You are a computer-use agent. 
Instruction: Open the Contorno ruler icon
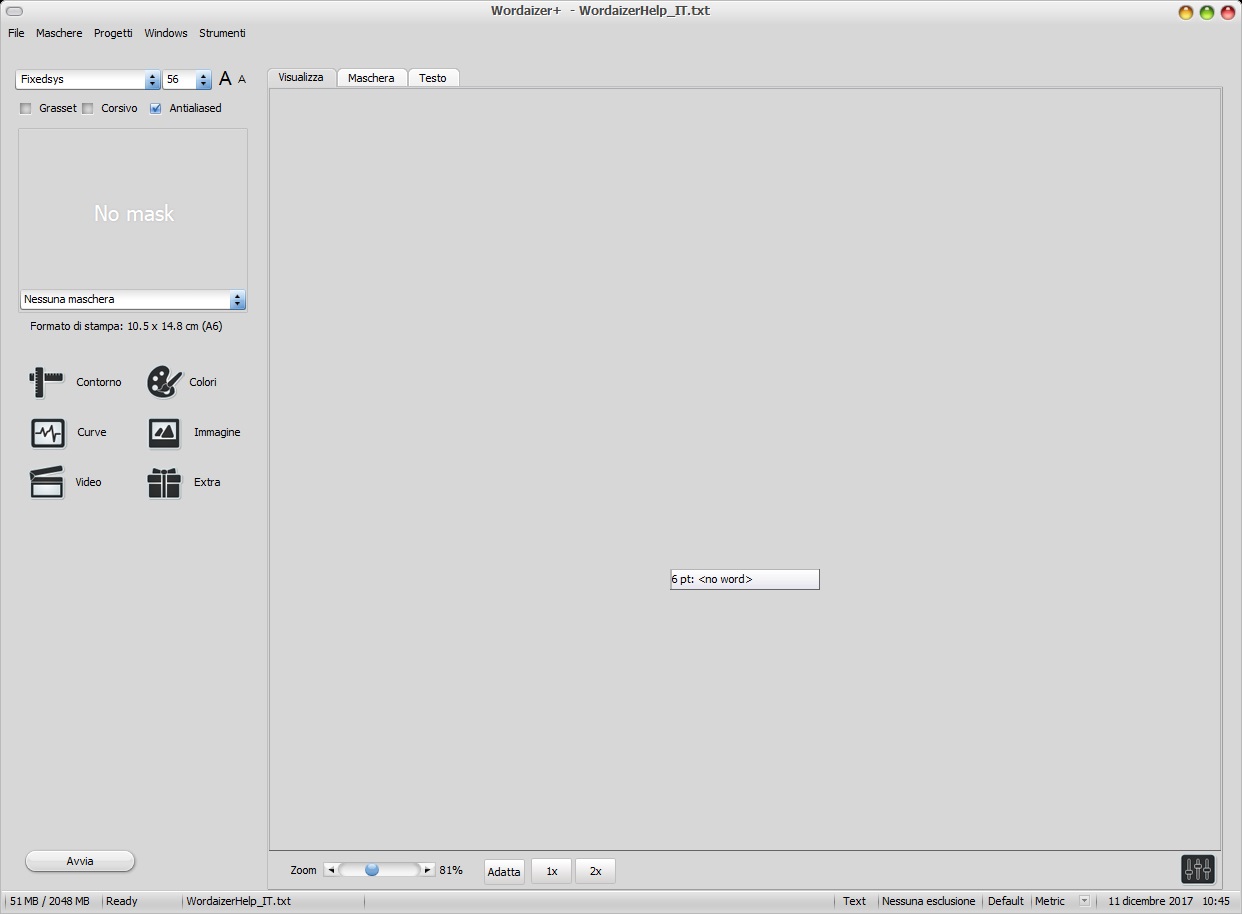(x=47, y=382)
